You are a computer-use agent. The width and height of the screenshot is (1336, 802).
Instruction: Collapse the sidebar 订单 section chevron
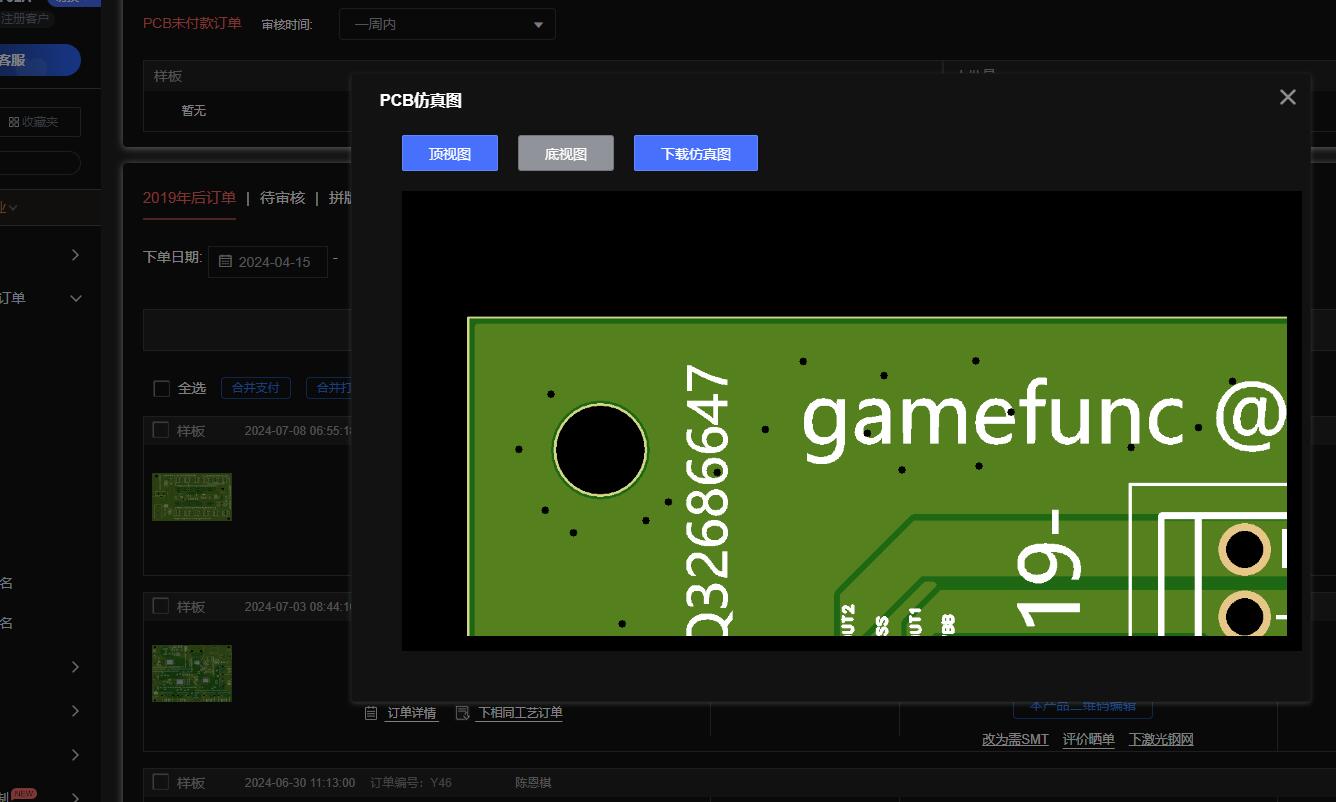pos(76,298)
